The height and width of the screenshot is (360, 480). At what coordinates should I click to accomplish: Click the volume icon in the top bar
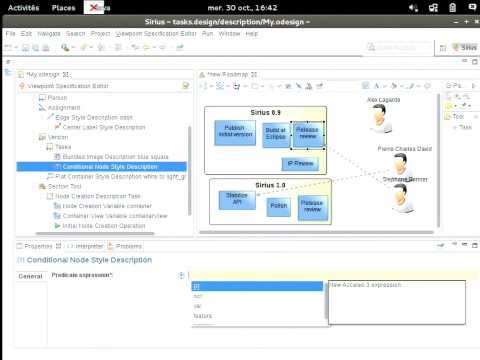[413, 8]
